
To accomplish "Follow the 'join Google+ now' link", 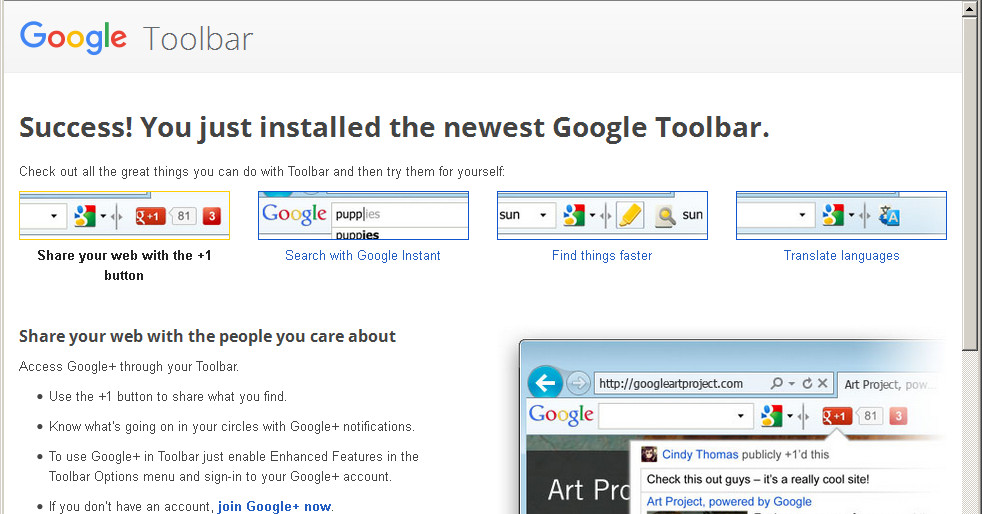I will [x=274, y=506].
